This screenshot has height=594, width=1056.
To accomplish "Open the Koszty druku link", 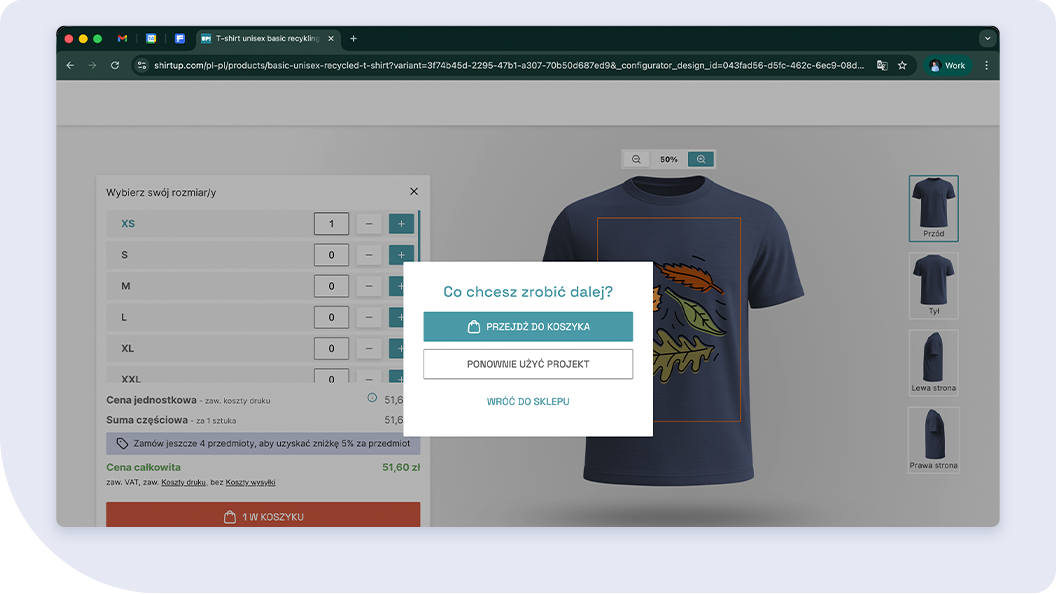I will click(x=183, y=482).
